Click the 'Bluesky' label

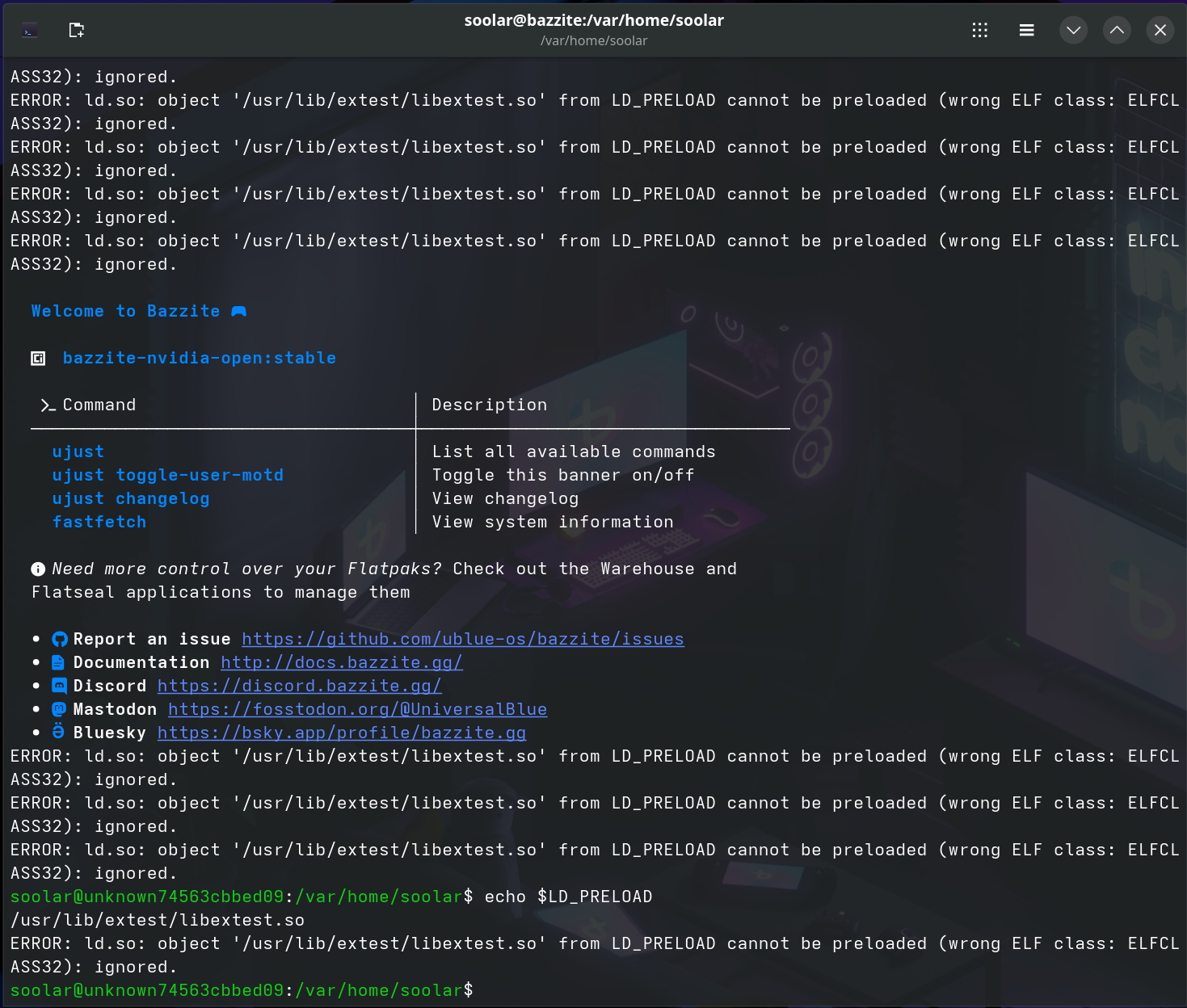[x=110, y=733]
